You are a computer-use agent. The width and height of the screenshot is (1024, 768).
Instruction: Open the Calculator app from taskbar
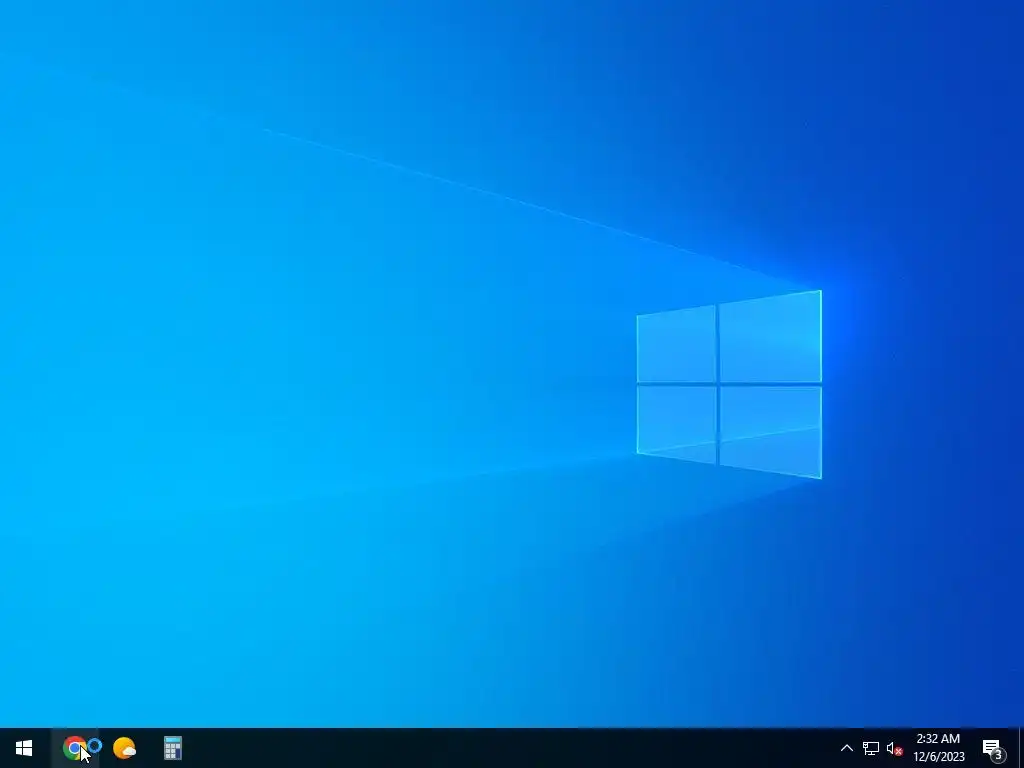pos(172,748)
